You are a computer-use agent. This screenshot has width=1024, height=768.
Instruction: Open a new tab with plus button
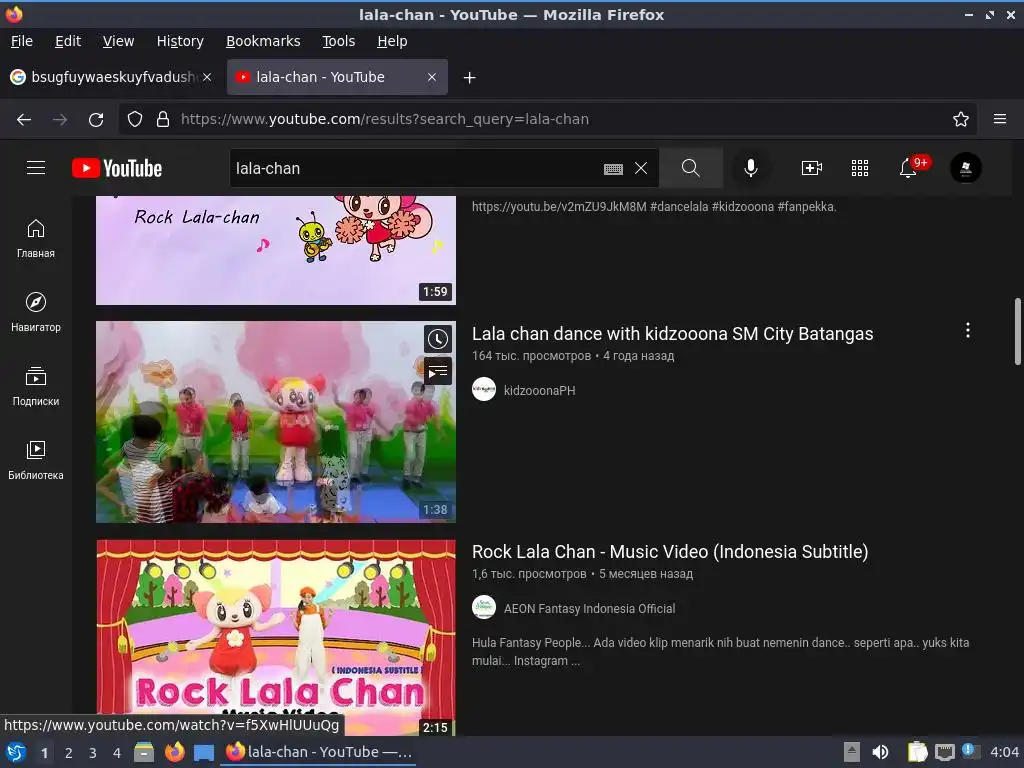[x=469, y=78]
